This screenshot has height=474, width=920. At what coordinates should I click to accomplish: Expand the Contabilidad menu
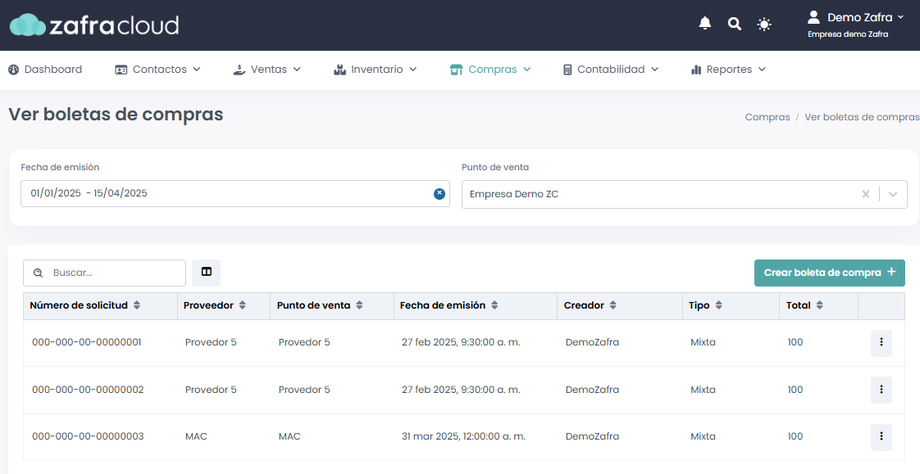tap(610, 69)
